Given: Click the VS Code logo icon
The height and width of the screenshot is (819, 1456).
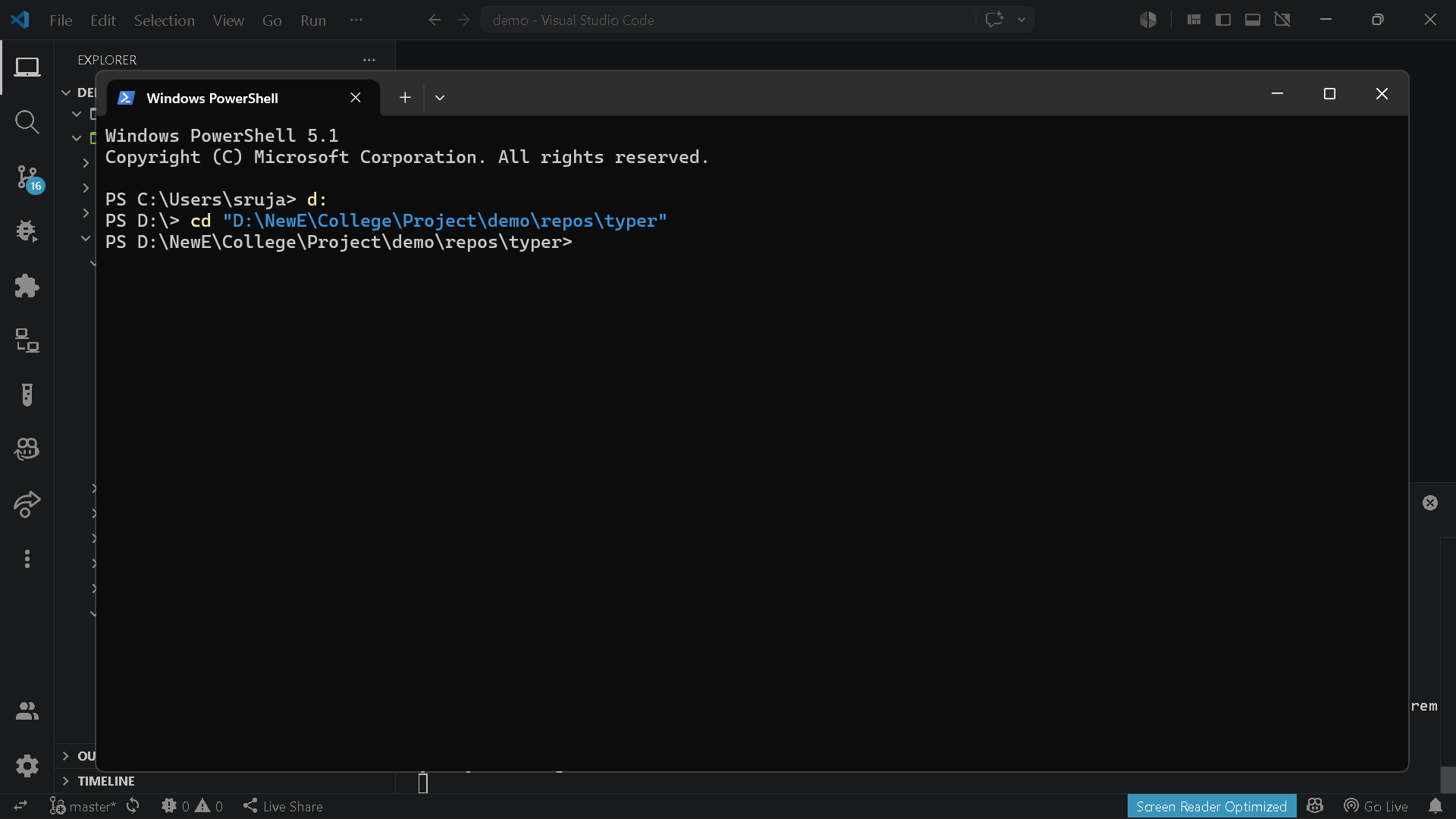Looking at the screenshot, I should tap(20, 20).
